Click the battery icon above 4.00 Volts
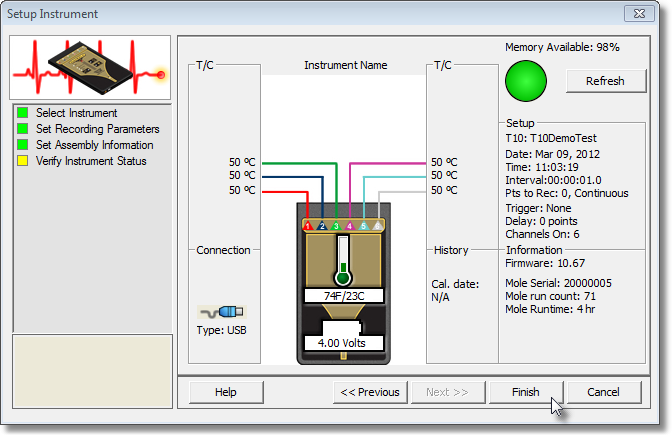This screenshot has width=672, height=437. click(x=342, y=328)
